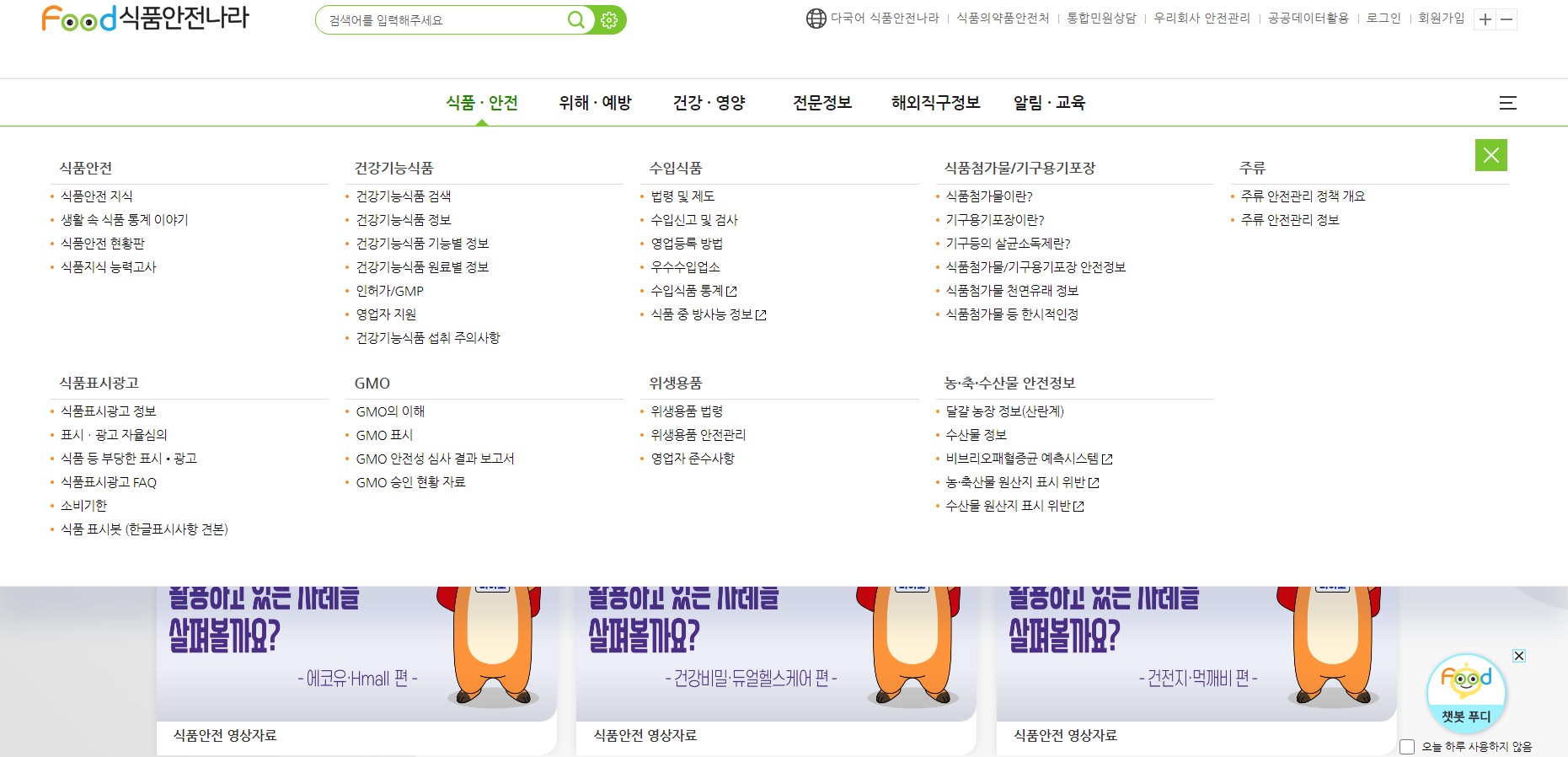Select the 전문정보 menu tab
This screenshot has height=757, width=1568.
coord(822,103)
